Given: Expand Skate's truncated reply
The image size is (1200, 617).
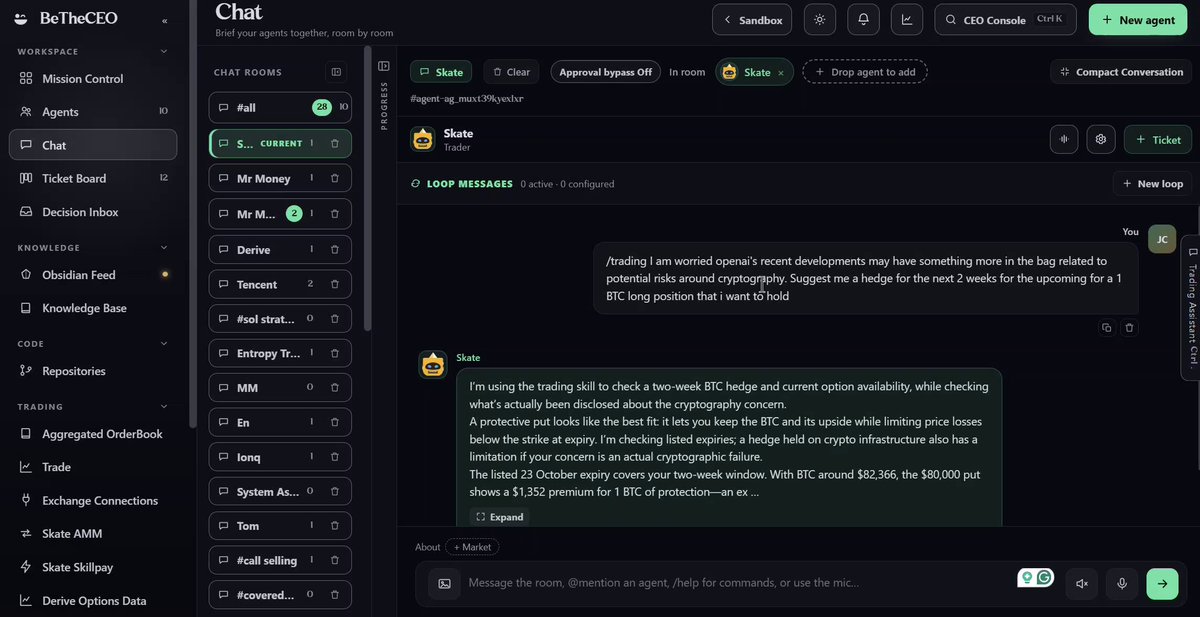Looking at the screenshot, I should pyautogui.click(x=500, y=517).
